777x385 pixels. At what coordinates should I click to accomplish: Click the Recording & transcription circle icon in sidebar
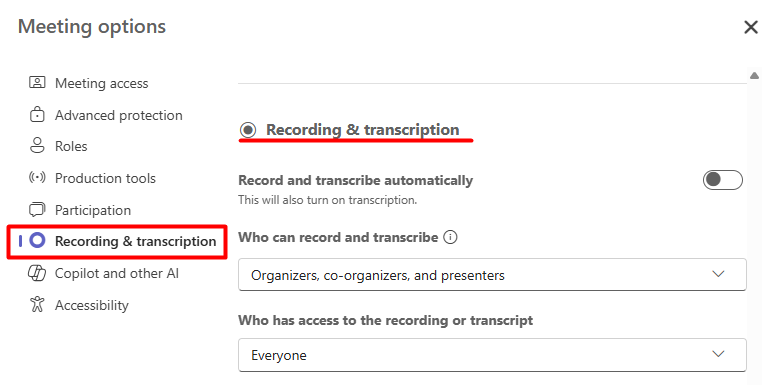pos(37,241)
